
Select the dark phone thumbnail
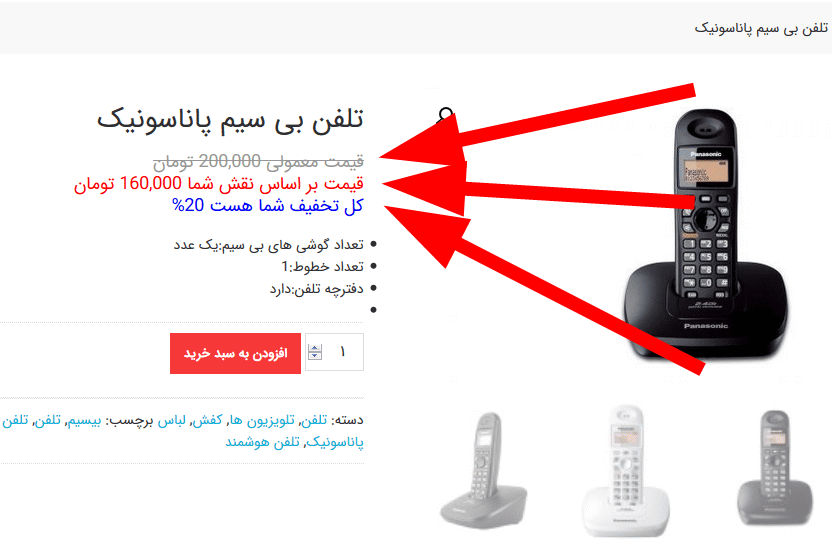coord(774,468)
